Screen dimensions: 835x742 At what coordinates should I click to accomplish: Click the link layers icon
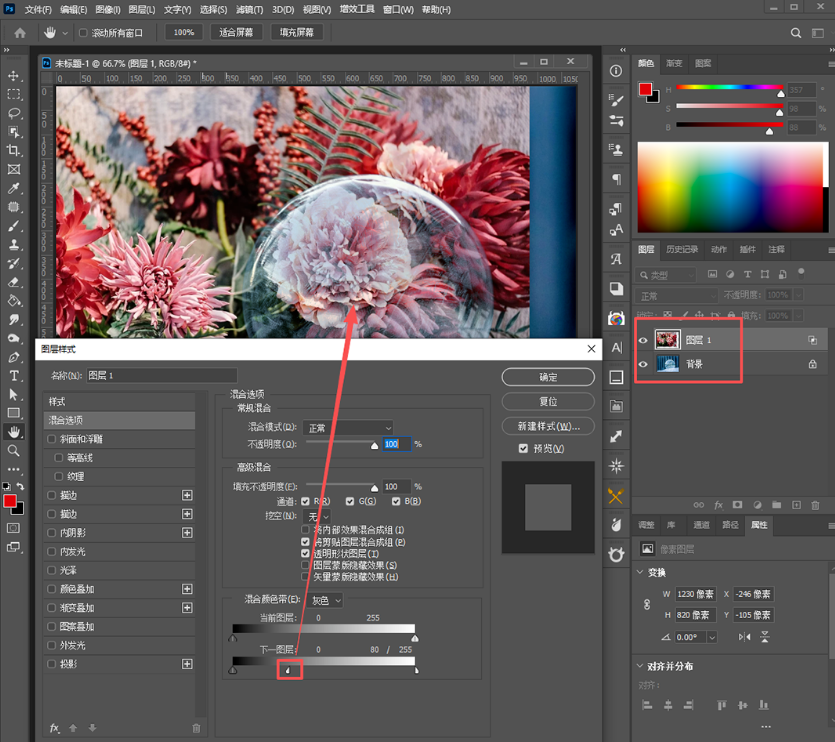click(698, 505)
